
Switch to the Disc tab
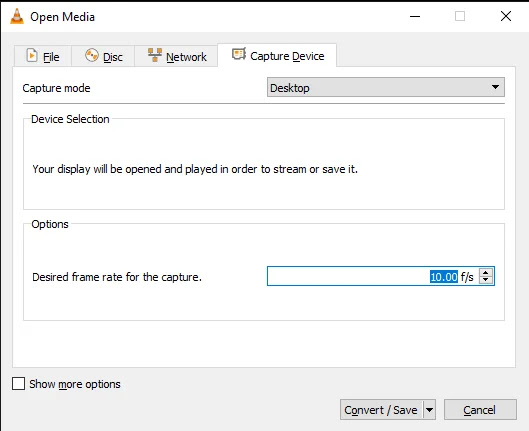pos(103,56)
